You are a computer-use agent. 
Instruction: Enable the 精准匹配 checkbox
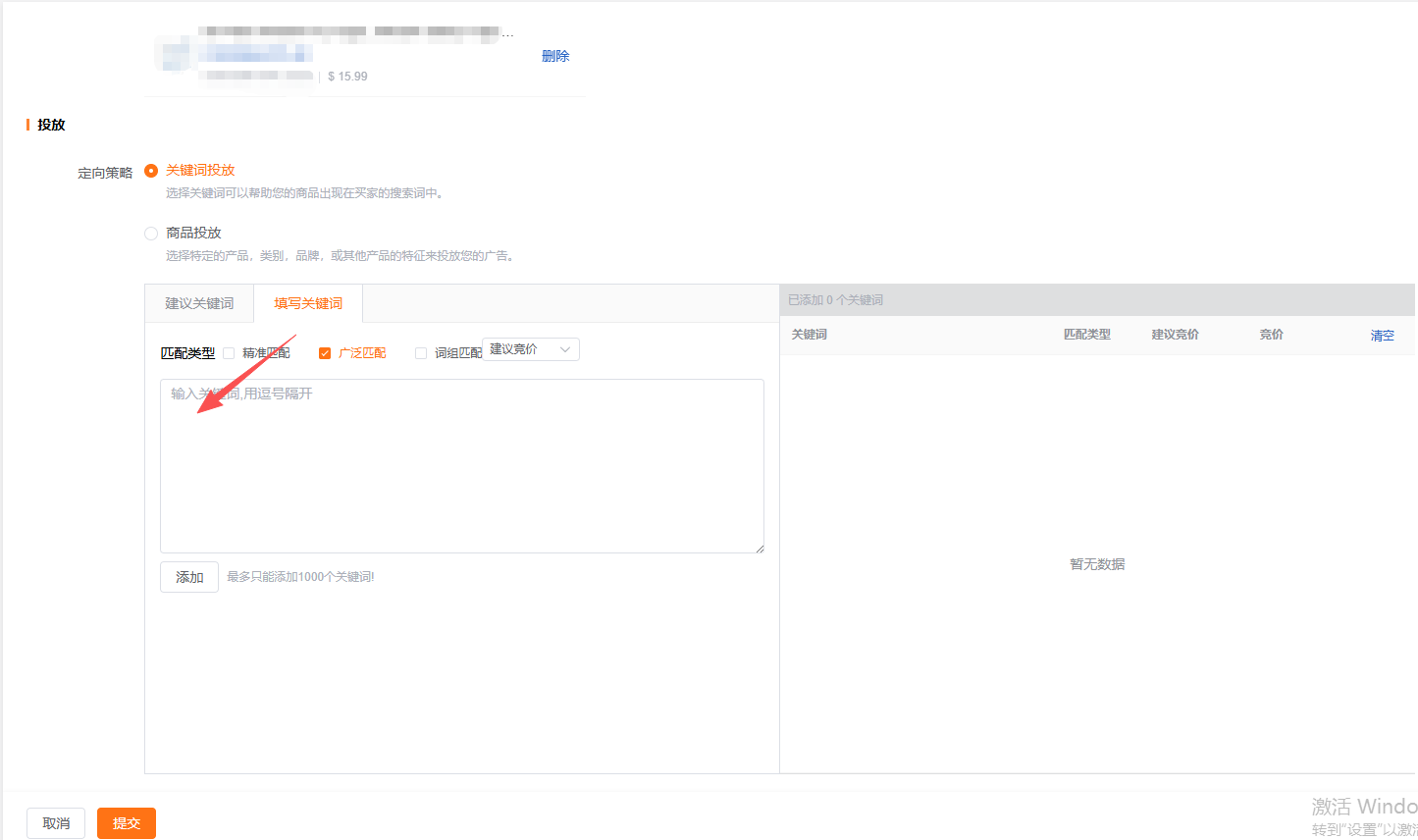[229, 353]
